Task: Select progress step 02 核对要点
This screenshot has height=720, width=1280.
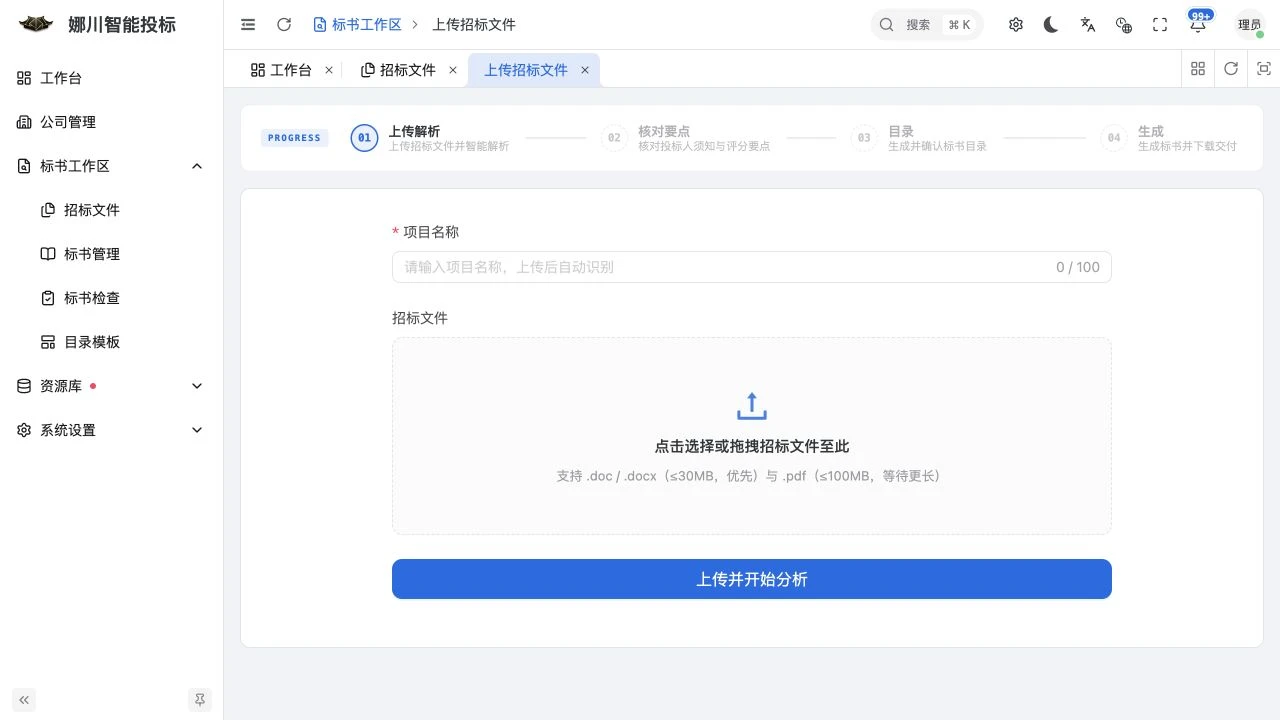Action: pos(686,138)
